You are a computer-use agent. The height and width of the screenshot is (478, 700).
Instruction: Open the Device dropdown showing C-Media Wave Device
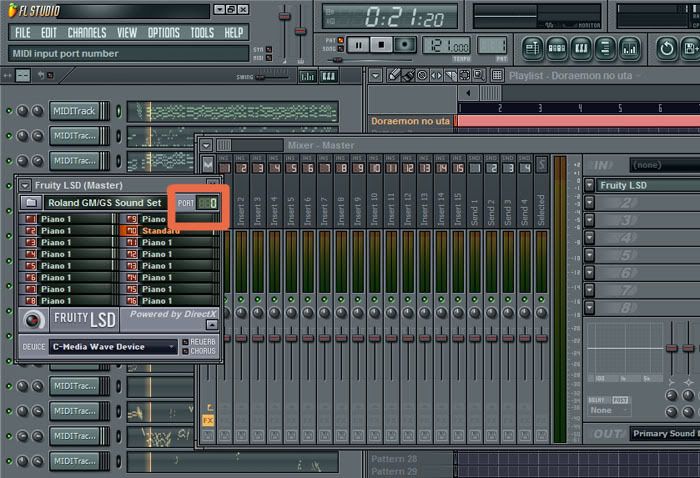coord(113,347)
